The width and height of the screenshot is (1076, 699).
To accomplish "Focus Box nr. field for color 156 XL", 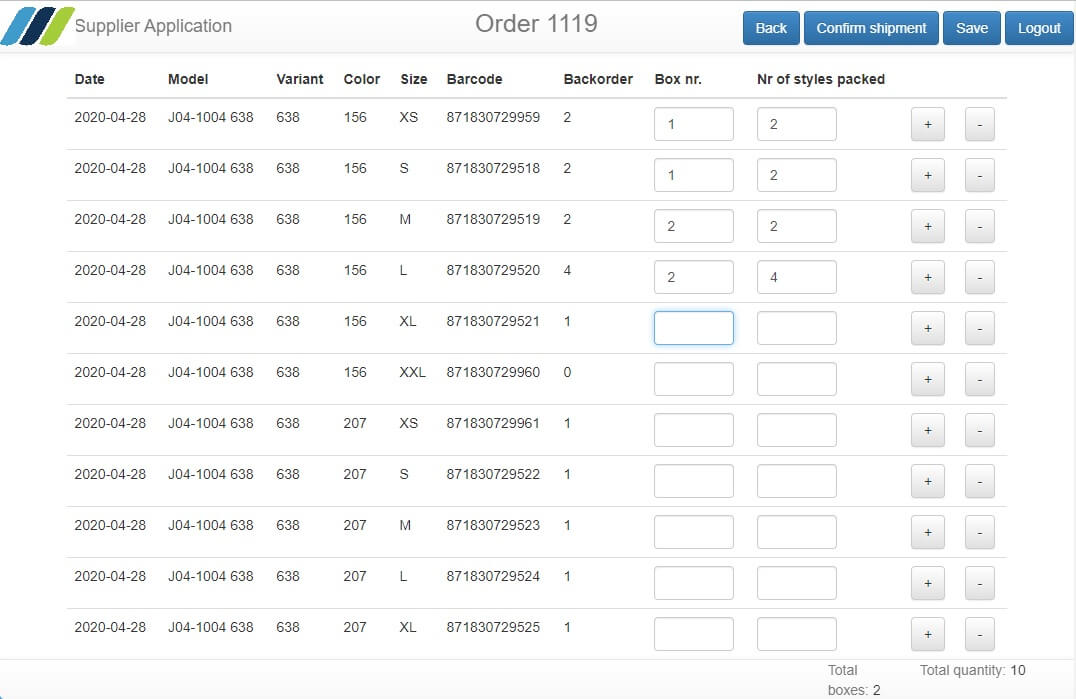I will [x=693, y=328].
